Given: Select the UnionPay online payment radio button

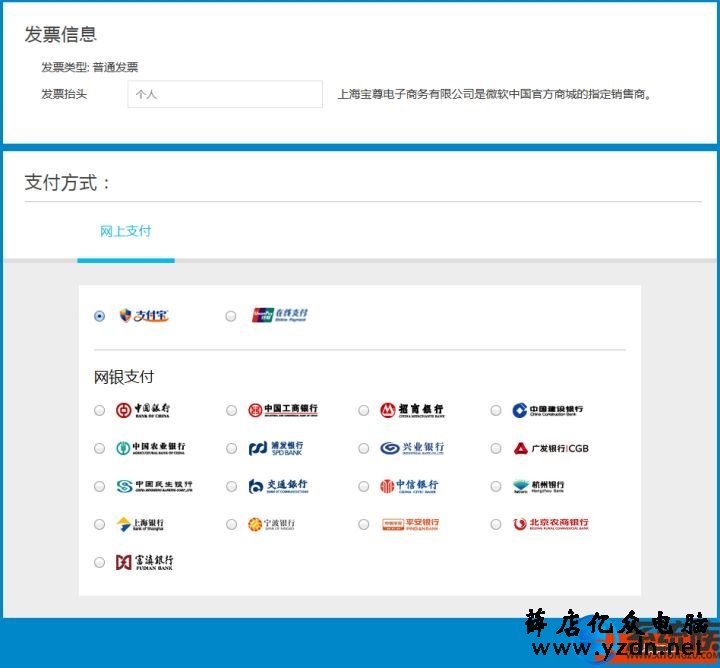Looking at the screenshot, I should click(x=231, y=316).
